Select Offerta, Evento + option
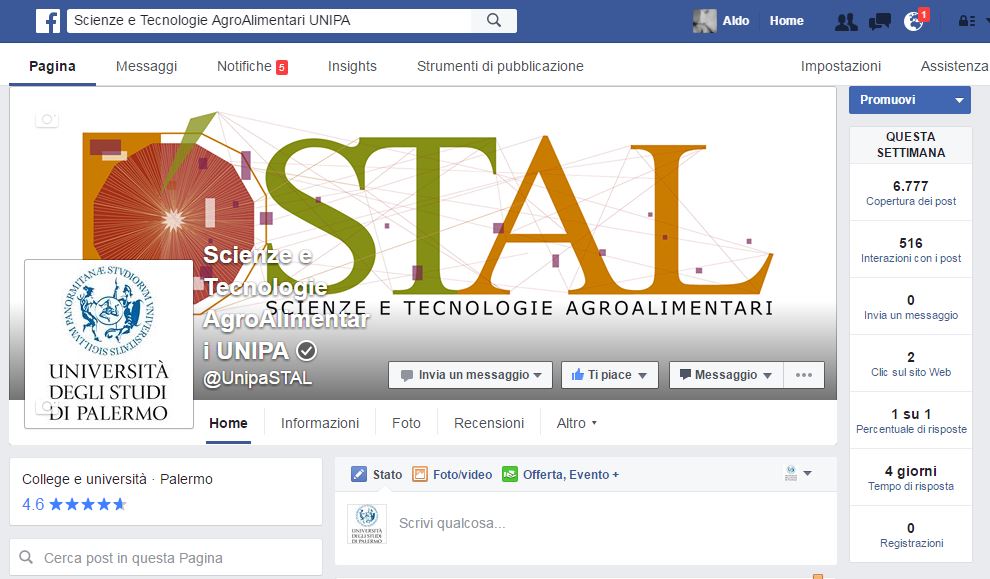 [x=560, y=474]
